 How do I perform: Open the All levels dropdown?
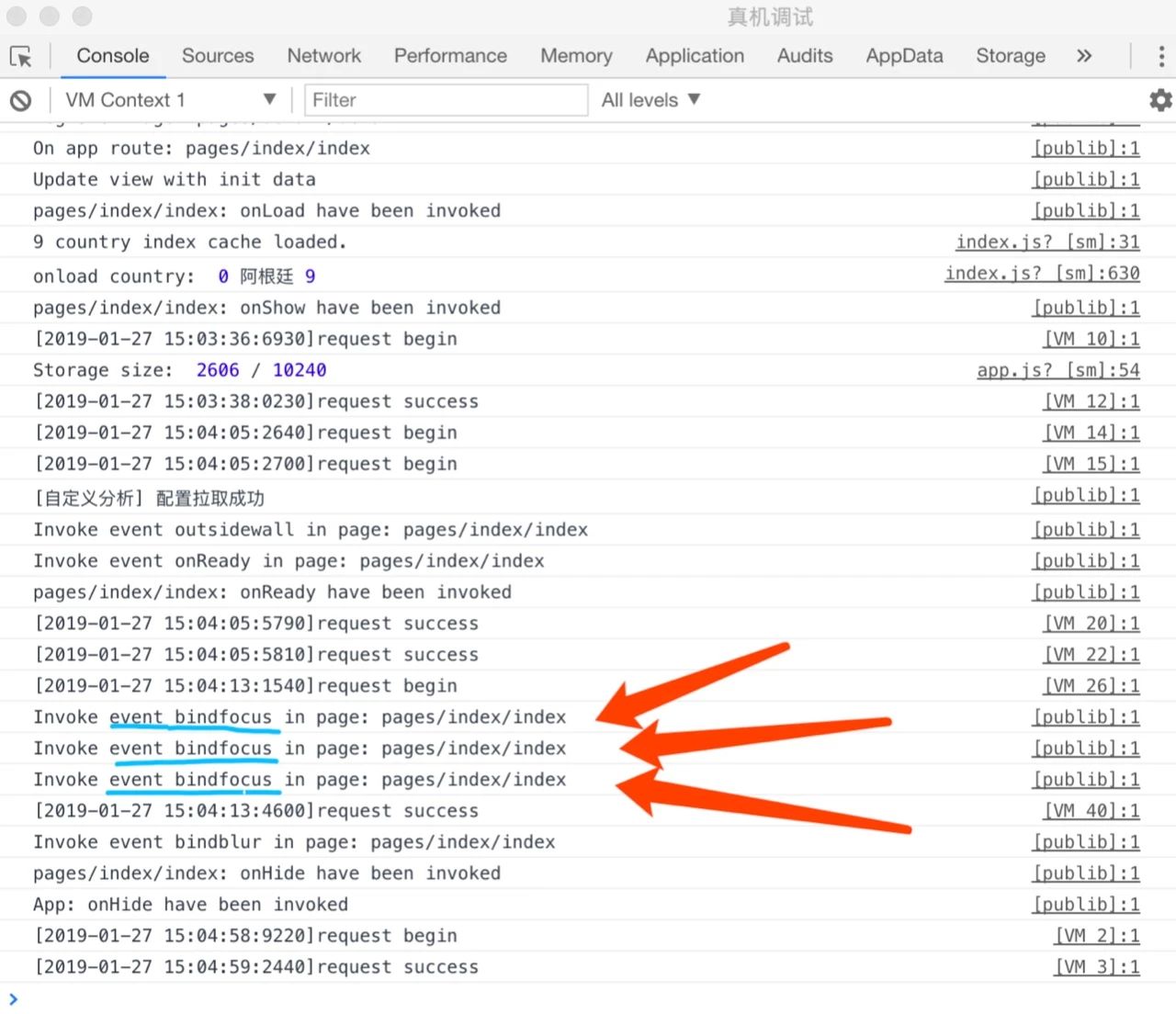tap(650, 100)
